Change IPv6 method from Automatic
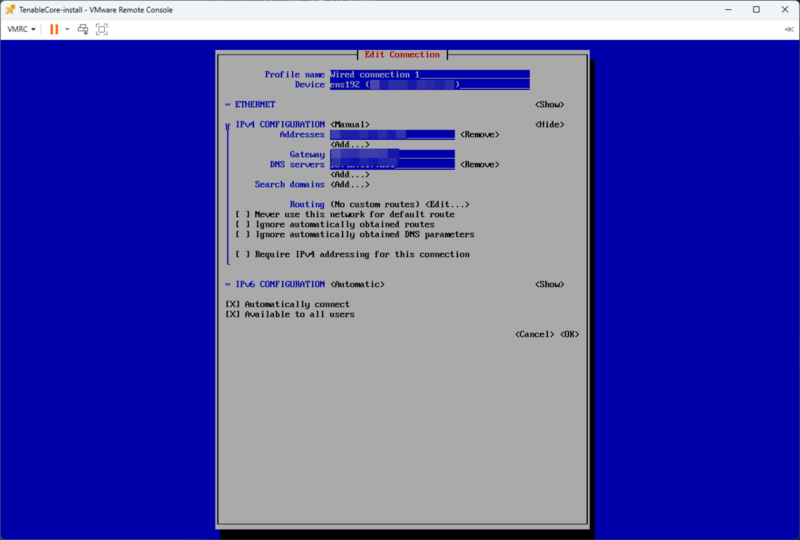The image size is (800, 540). pyautogui.click(x=357, y=284)
